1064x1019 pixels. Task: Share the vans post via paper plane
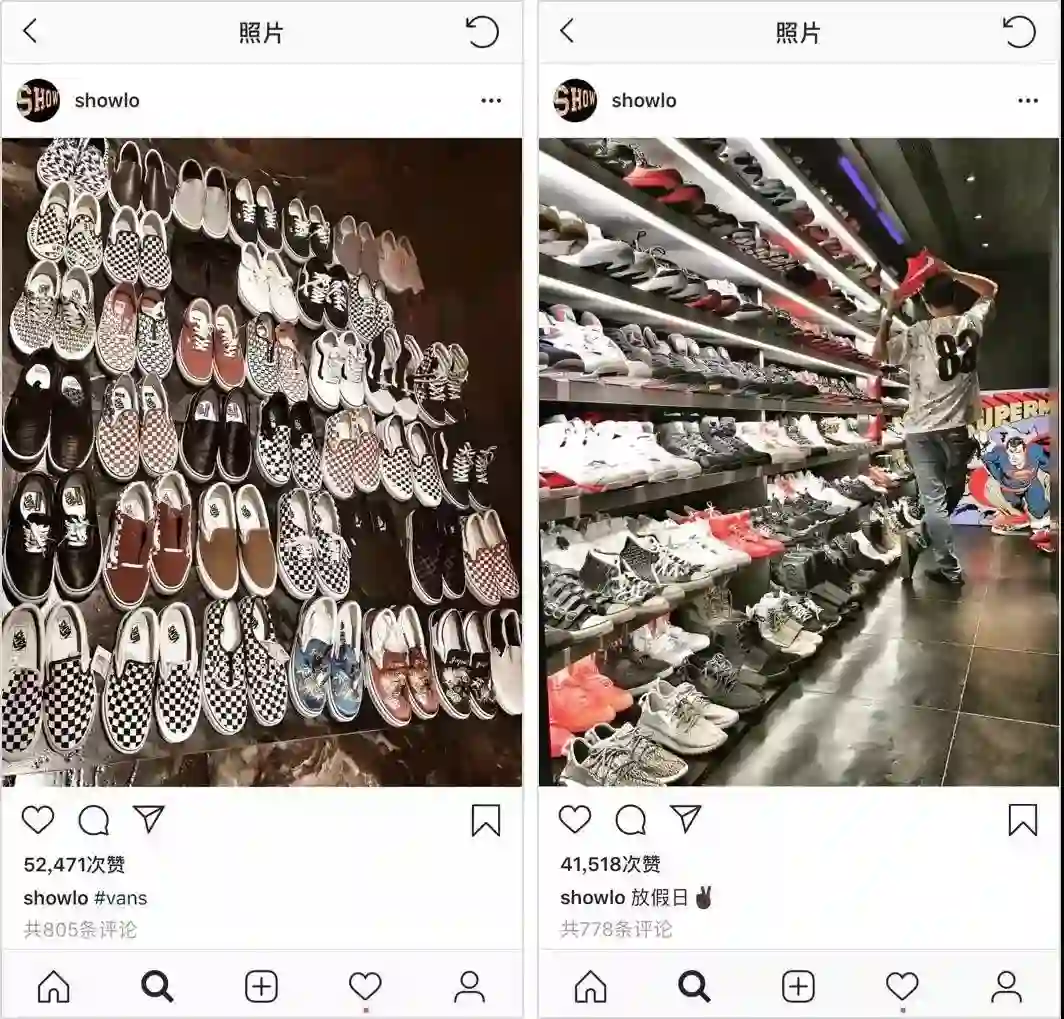[x=149, y=819]
